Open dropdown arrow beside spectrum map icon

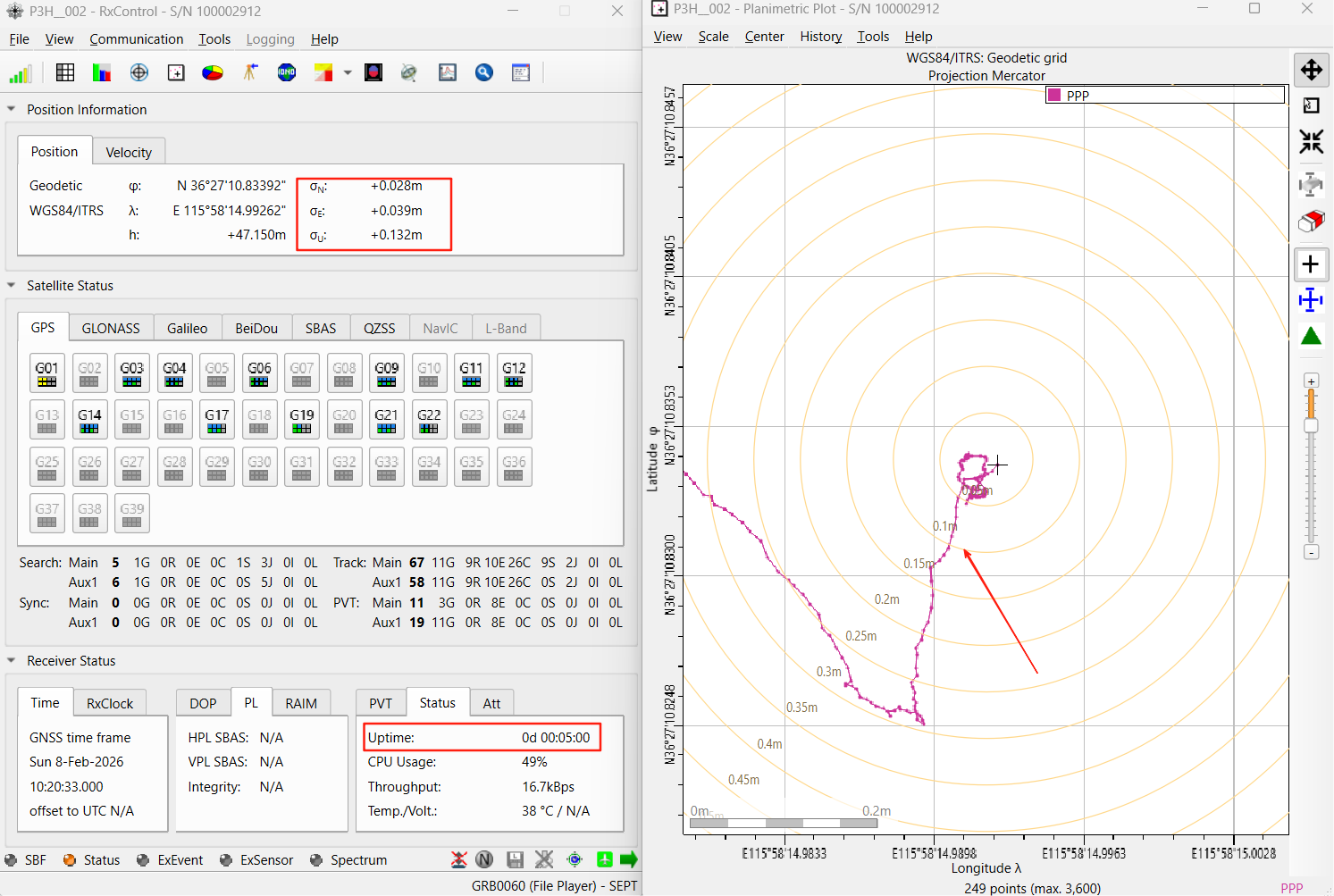[x=348, y=72]
